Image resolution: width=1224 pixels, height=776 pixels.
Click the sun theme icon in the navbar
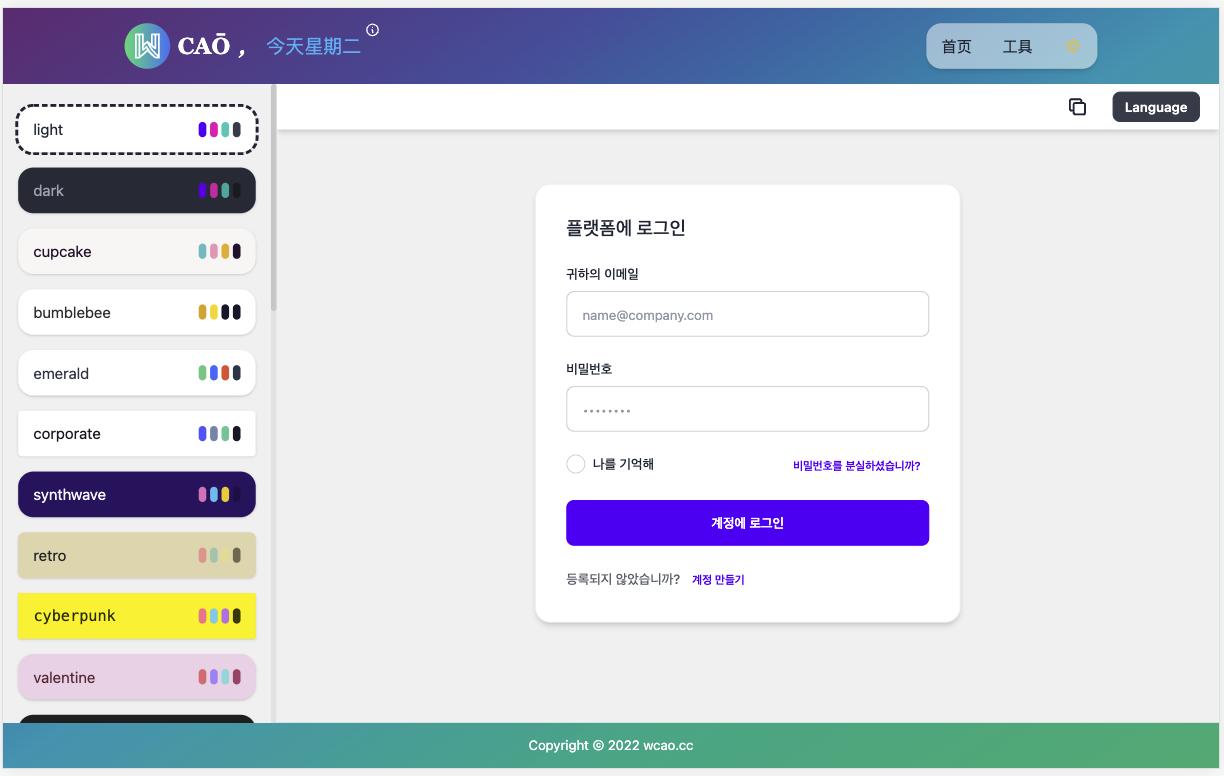pos(1072,46)
